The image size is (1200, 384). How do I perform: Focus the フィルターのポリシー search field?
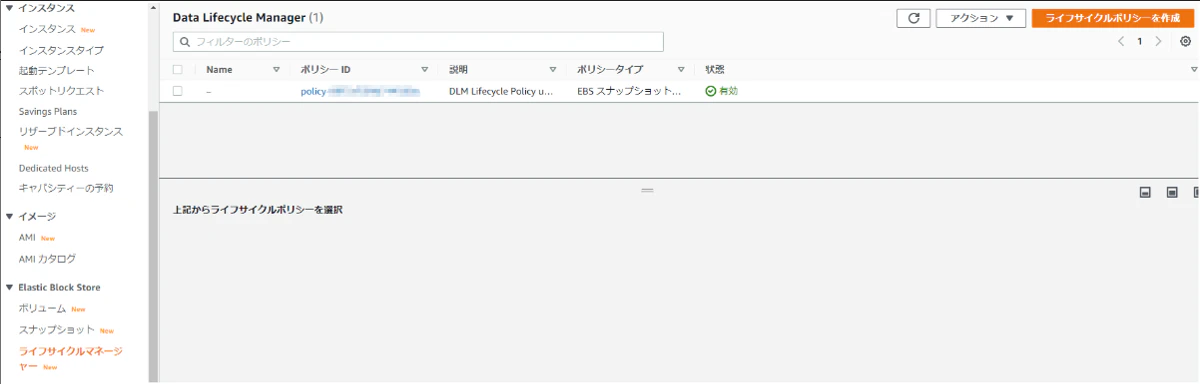[x=418, y=42]
